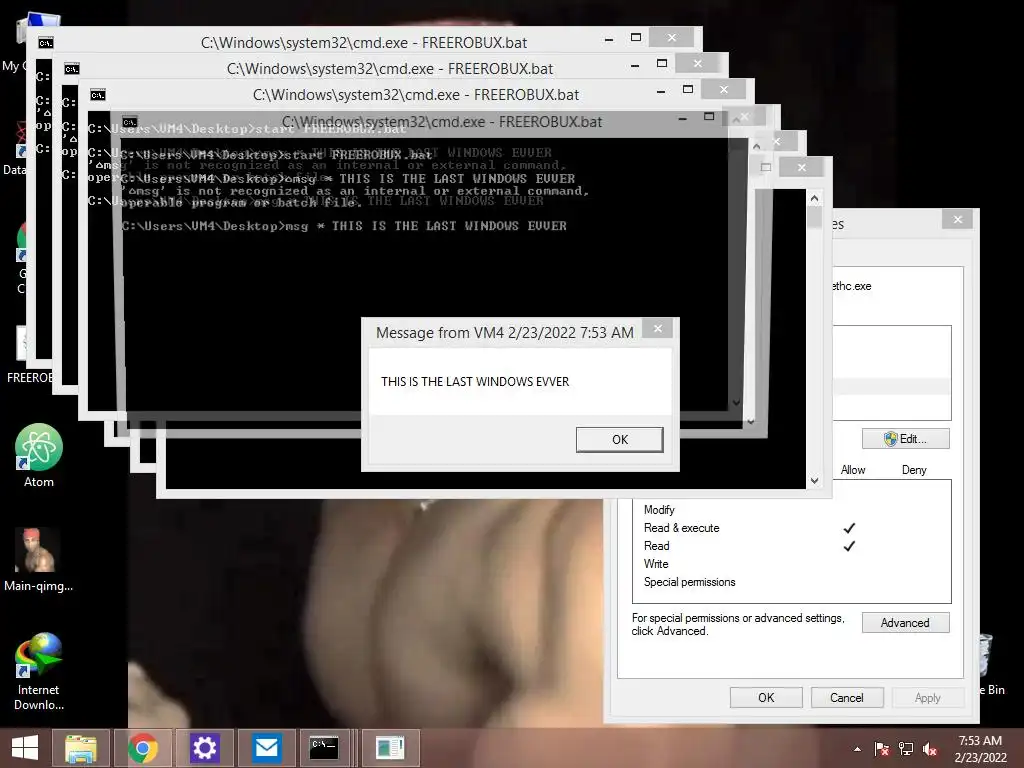Open Advanced permissions settings
The image size is (1024, 768).
(x=905, y=623)
